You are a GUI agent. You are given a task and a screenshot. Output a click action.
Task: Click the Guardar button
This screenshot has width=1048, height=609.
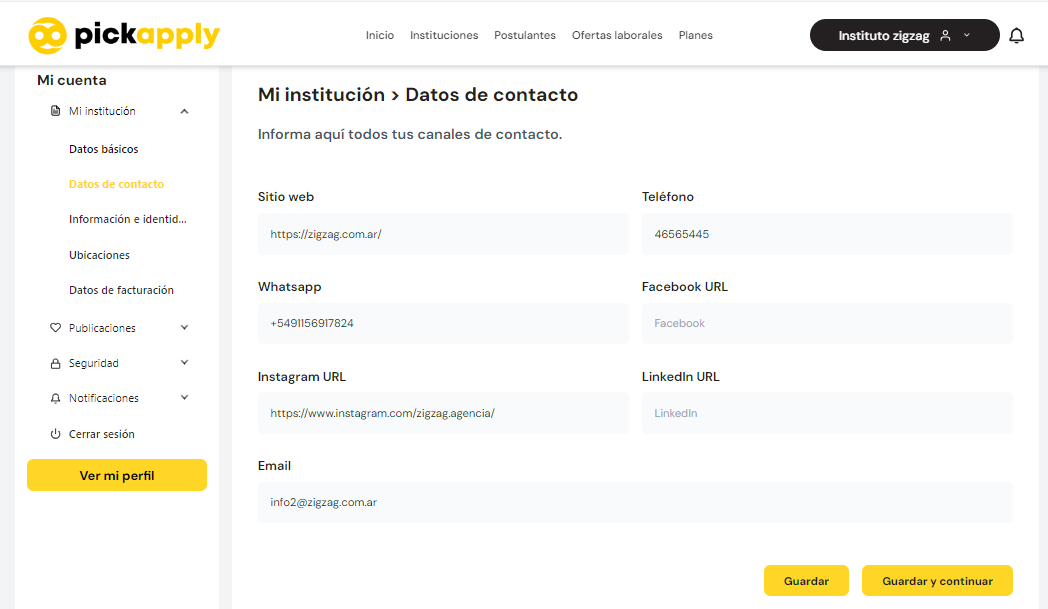(x=806, y=581)
